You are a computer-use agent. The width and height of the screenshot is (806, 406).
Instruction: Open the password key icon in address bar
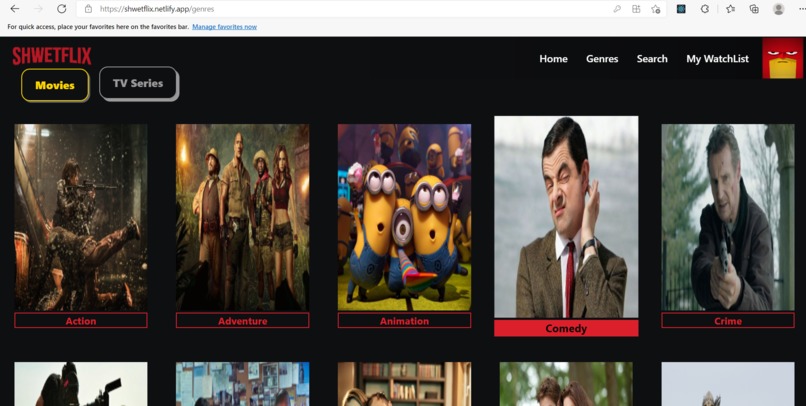pyautogui.click(x=617, y=9)
